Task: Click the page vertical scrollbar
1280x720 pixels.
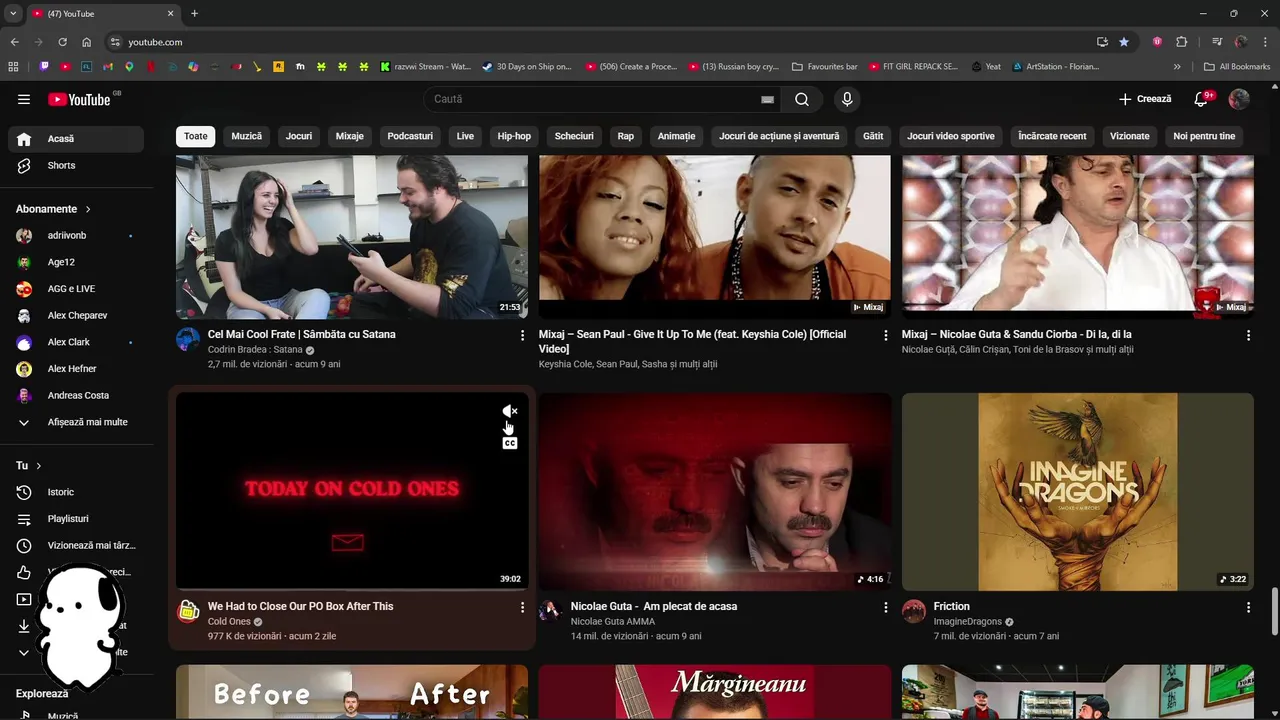Action: [x=1274, y=611]
